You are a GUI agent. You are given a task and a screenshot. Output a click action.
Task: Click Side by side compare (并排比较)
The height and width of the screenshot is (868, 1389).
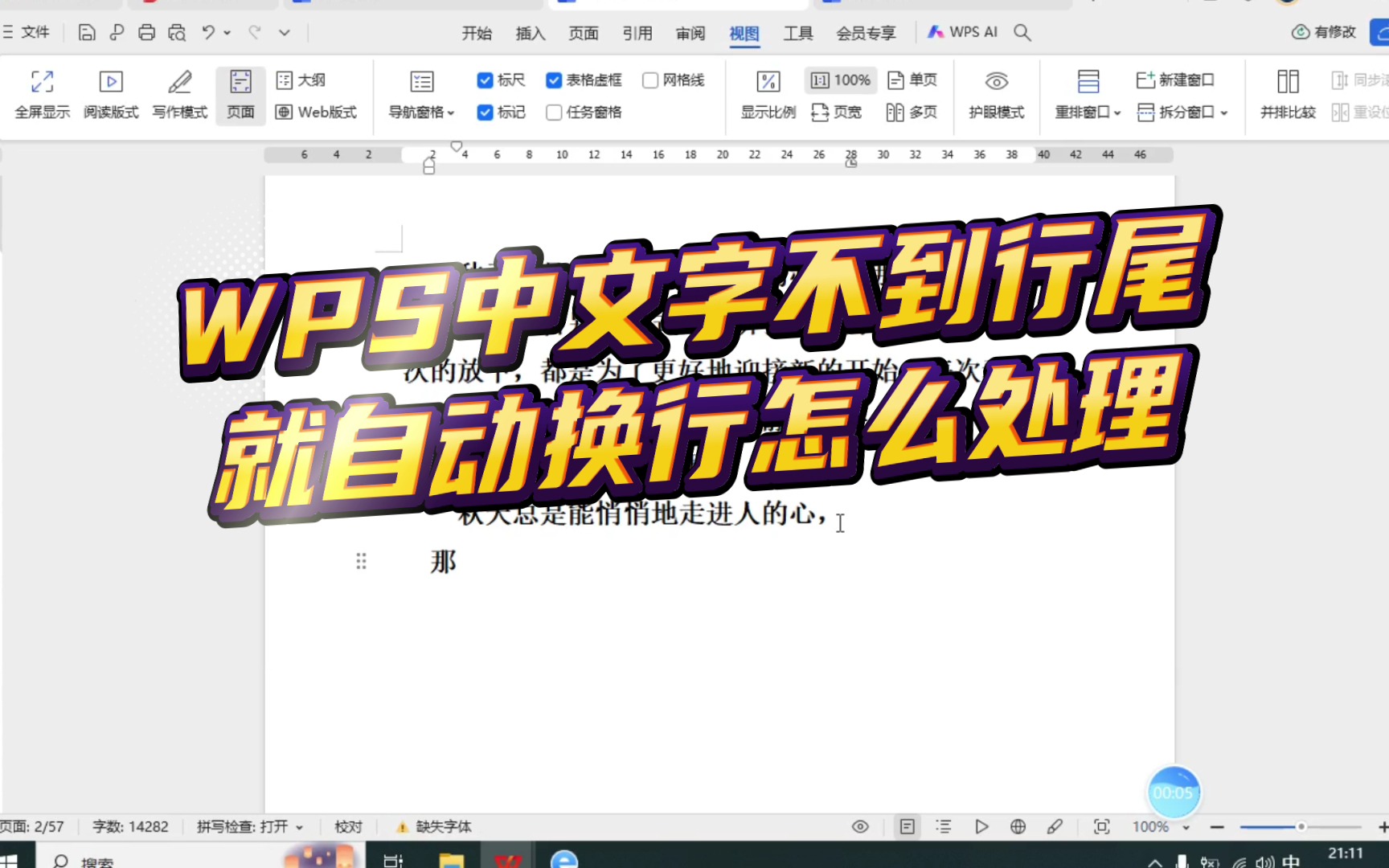(1288, 95)
